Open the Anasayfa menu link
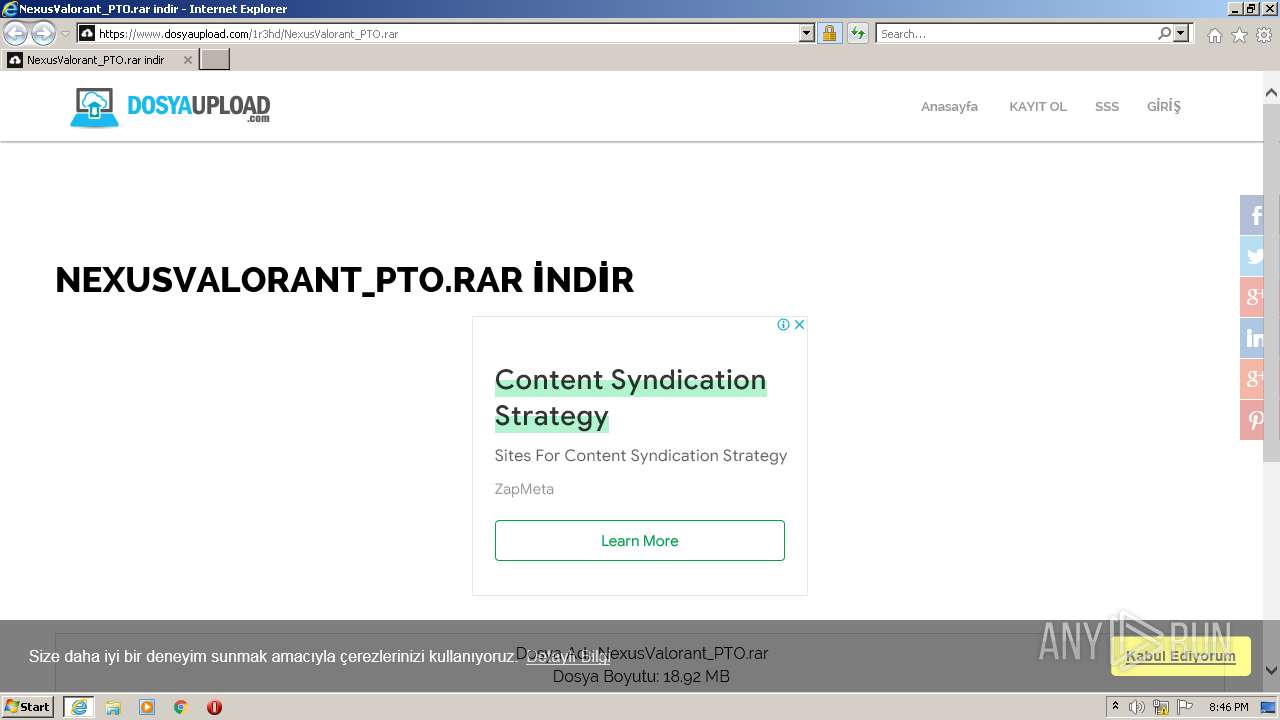The height and width of the screenshot is (720, 1280). [949, 106]
